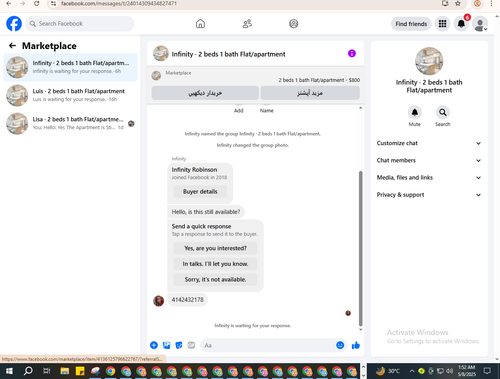
Task: Click the '4142432178' message bubble
Action: point(188,299)
